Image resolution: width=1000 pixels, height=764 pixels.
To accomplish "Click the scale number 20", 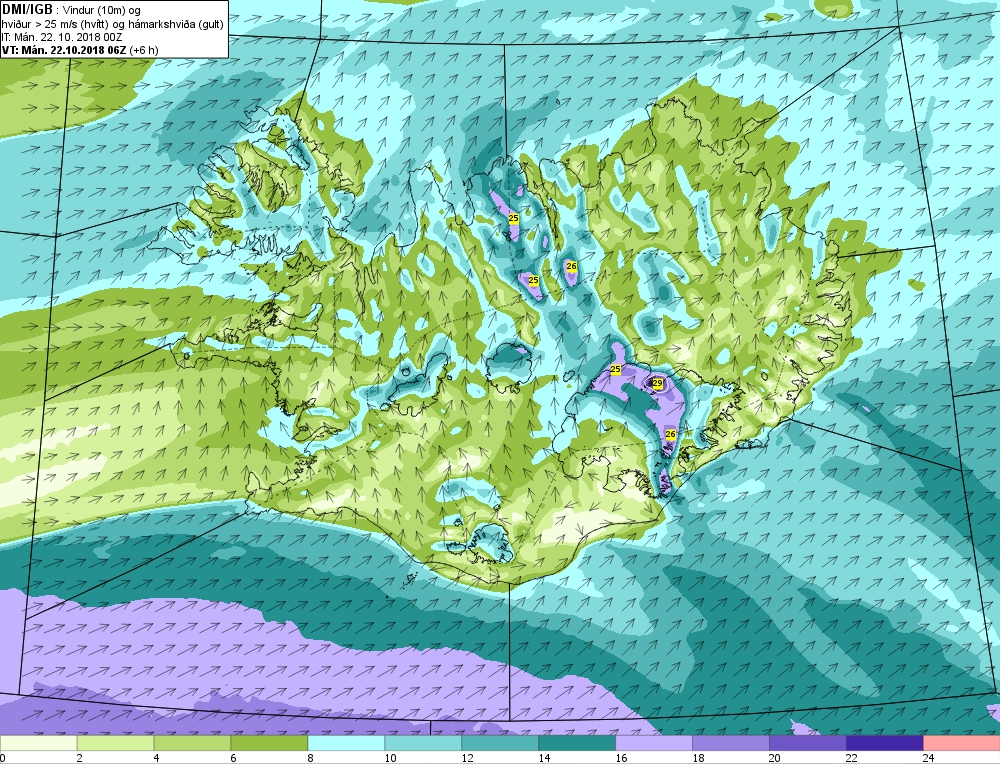I will [775, 758].
